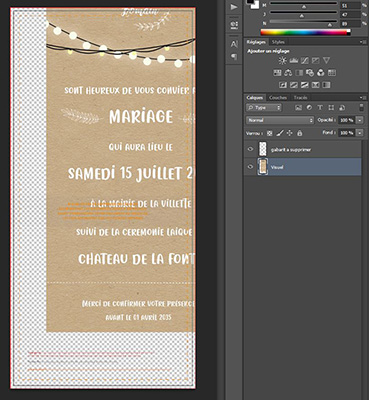The width and height of the screenshot is (369, 400).
Task: Filter layers by shape layers icon
Action: [331, 108]
